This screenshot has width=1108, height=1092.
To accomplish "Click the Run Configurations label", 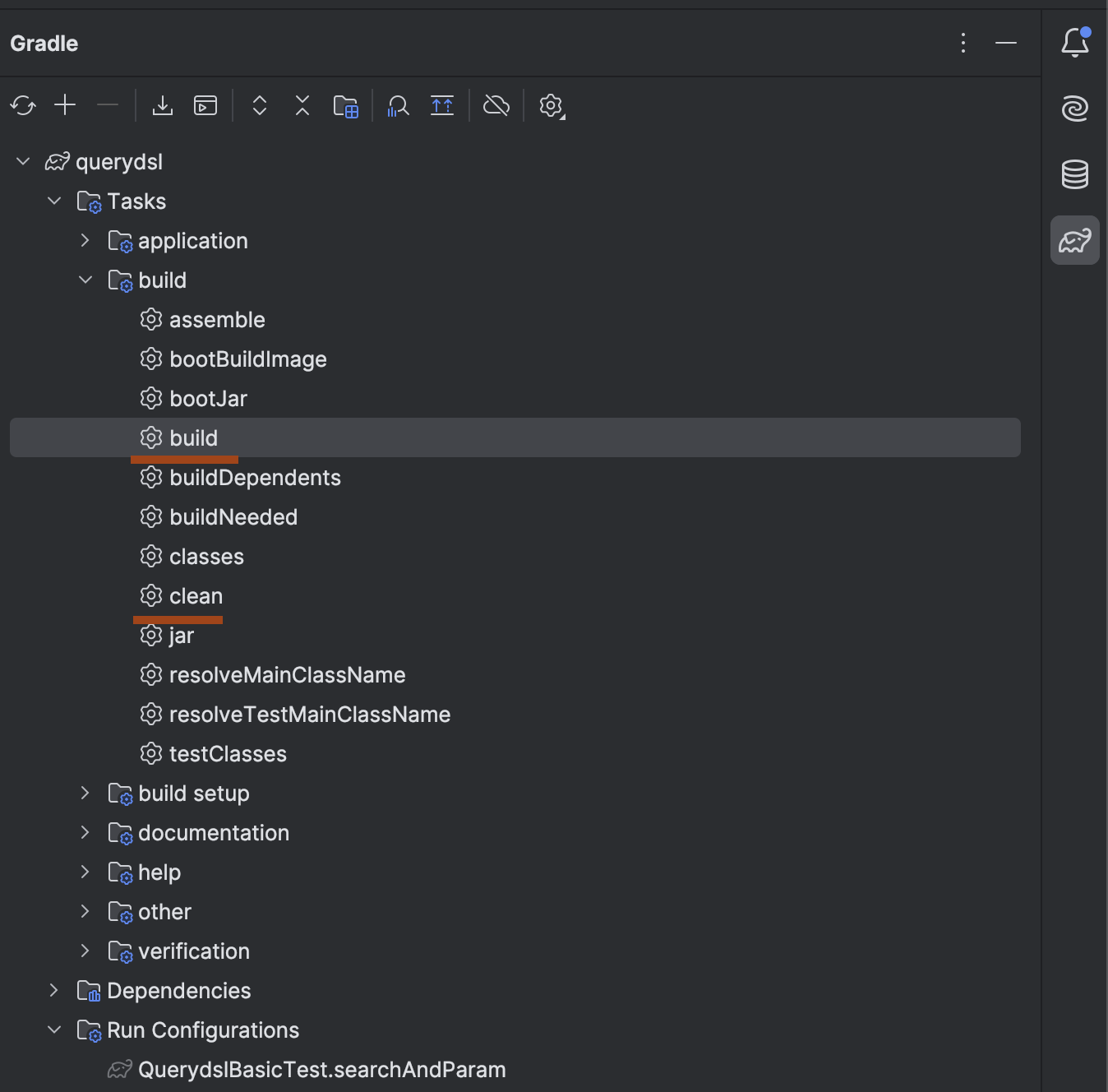I will click(x=203, y=1030).
